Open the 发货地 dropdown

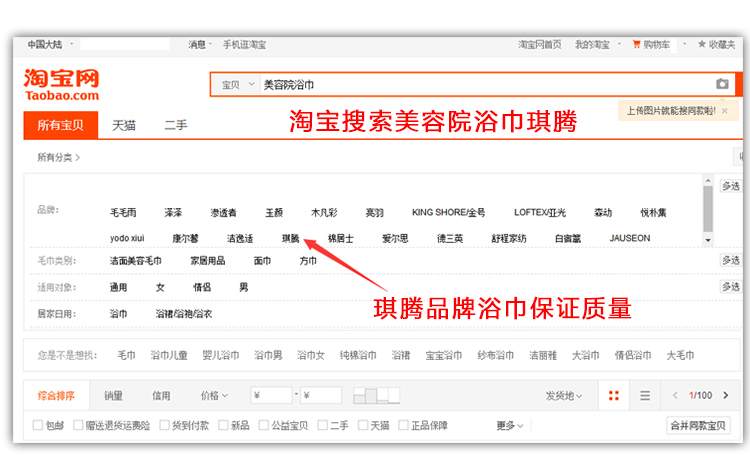coord(564,396)
